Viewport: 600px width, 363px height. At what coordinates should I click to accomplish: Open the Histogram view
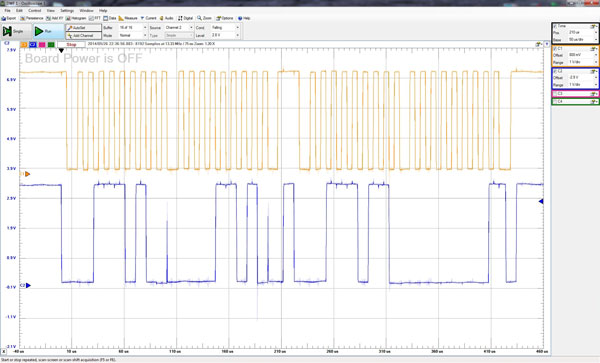(x=76, y=18)
